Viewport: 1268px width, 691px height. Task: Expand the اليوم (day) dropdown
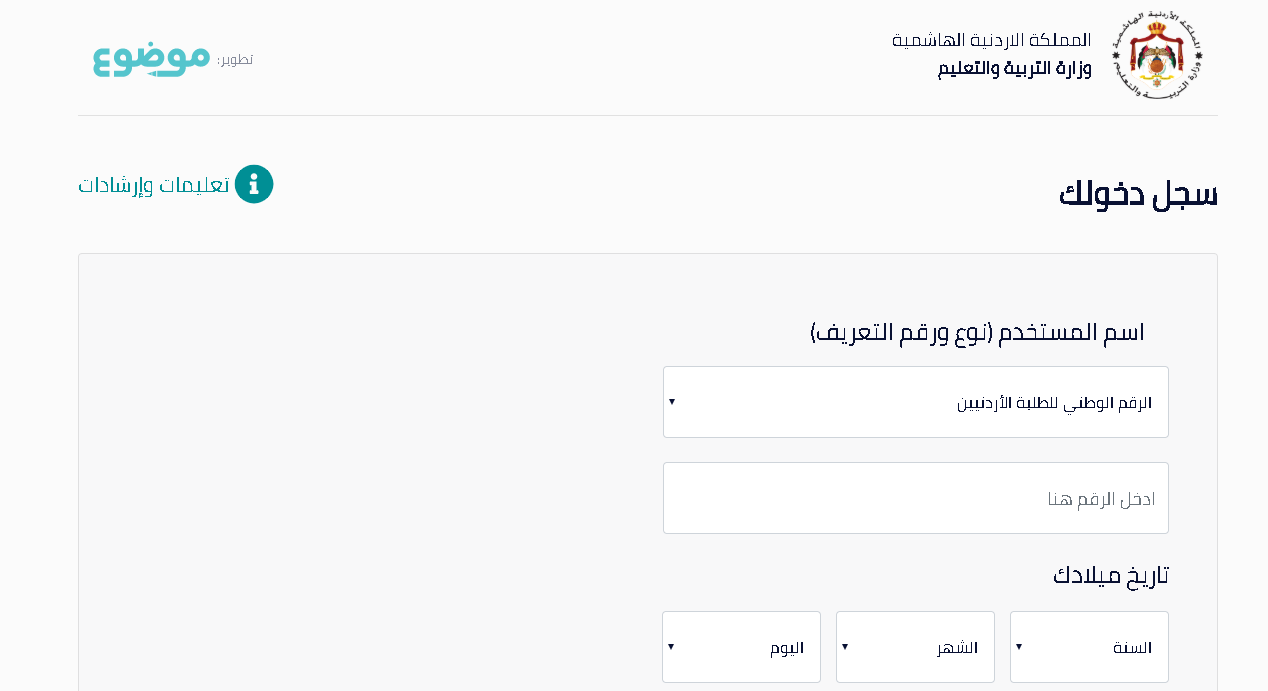[741, 647]
